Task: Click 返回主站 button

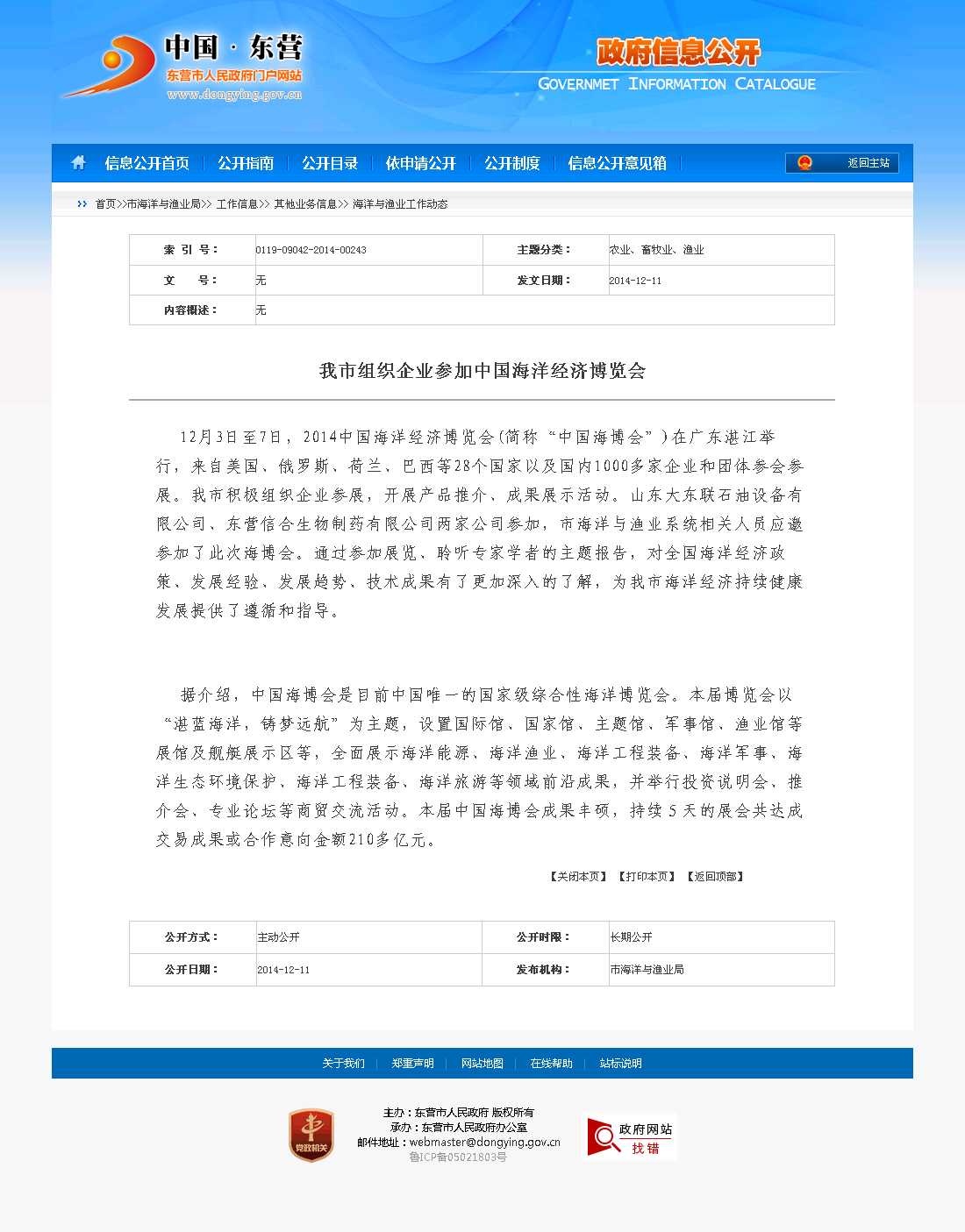Action: click(868, 163)
